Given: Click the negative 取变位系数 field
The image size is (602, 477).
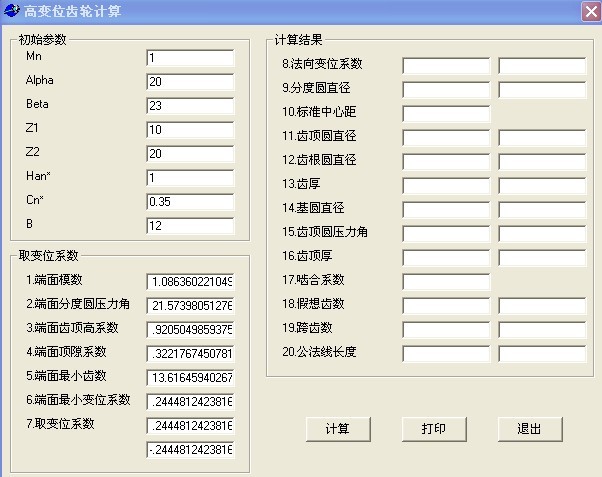Looking at the screenshot, I should [x=190, y=450].
